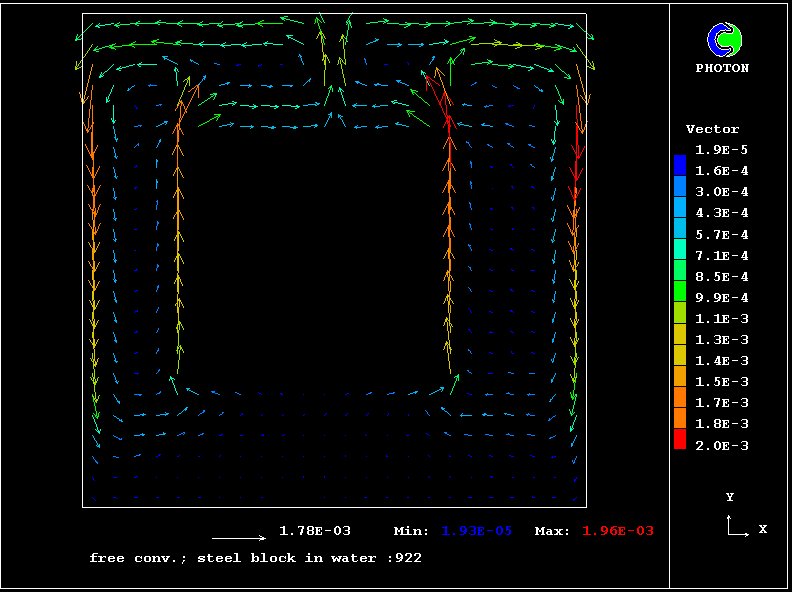Click the orange swatch beside 1.7E-3
The image size is (792, 592).
[x=680, y=398]
